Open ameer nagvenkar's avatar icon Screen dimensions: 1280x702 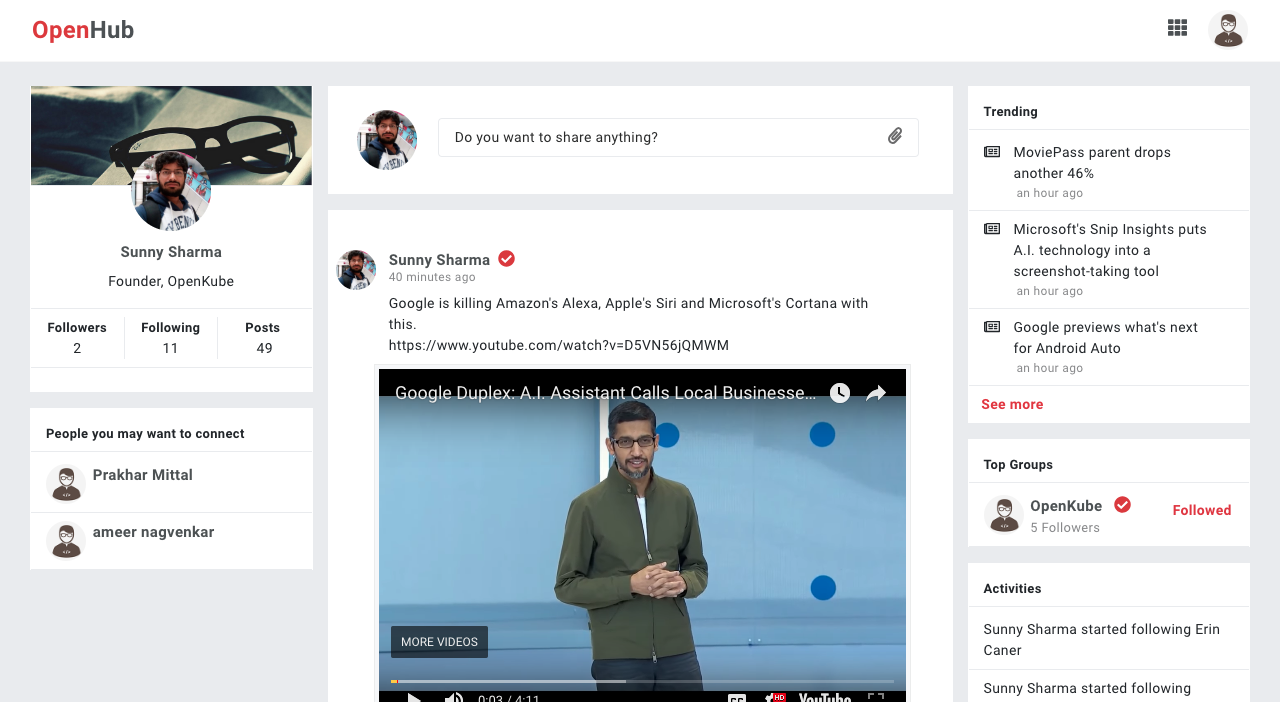click(x=66, y=540)
